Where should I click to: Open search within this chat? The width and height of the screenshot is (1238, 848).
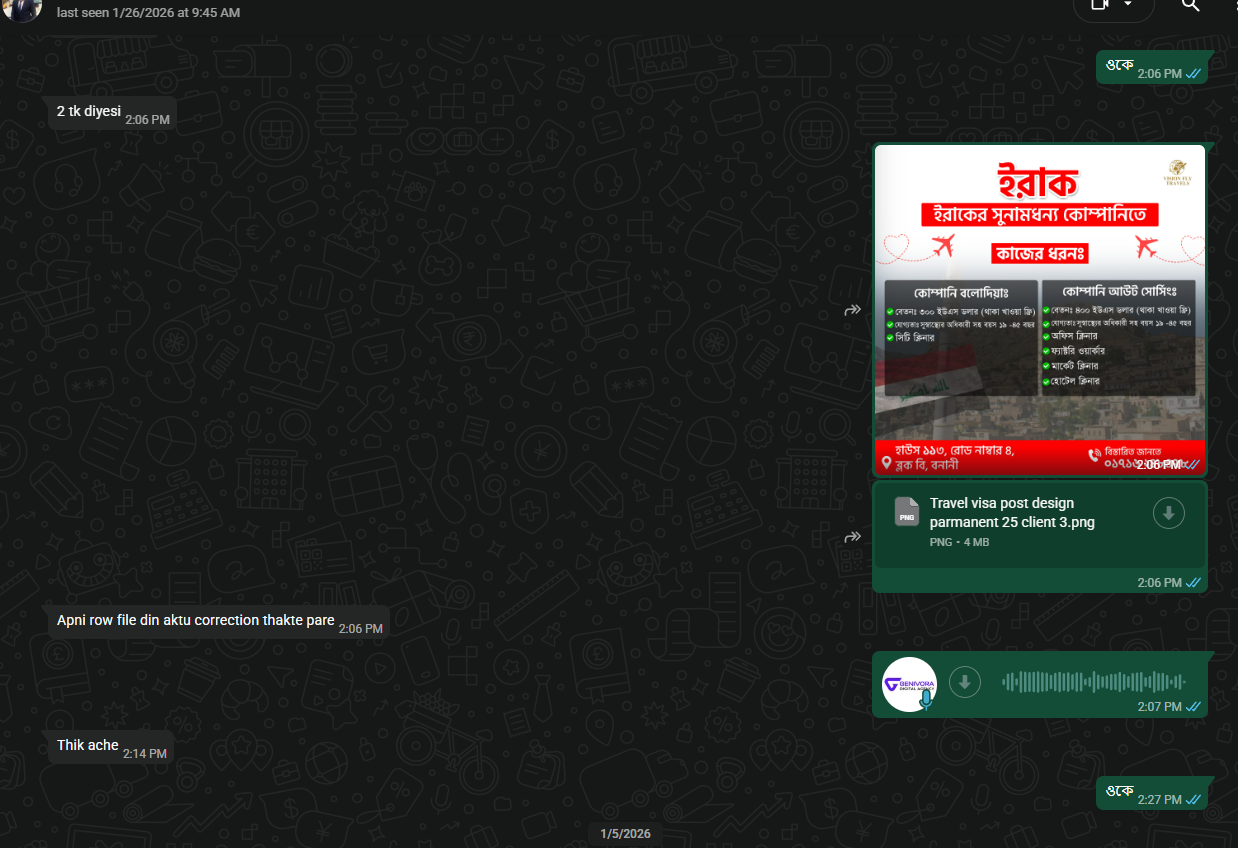click(1190, 6)
